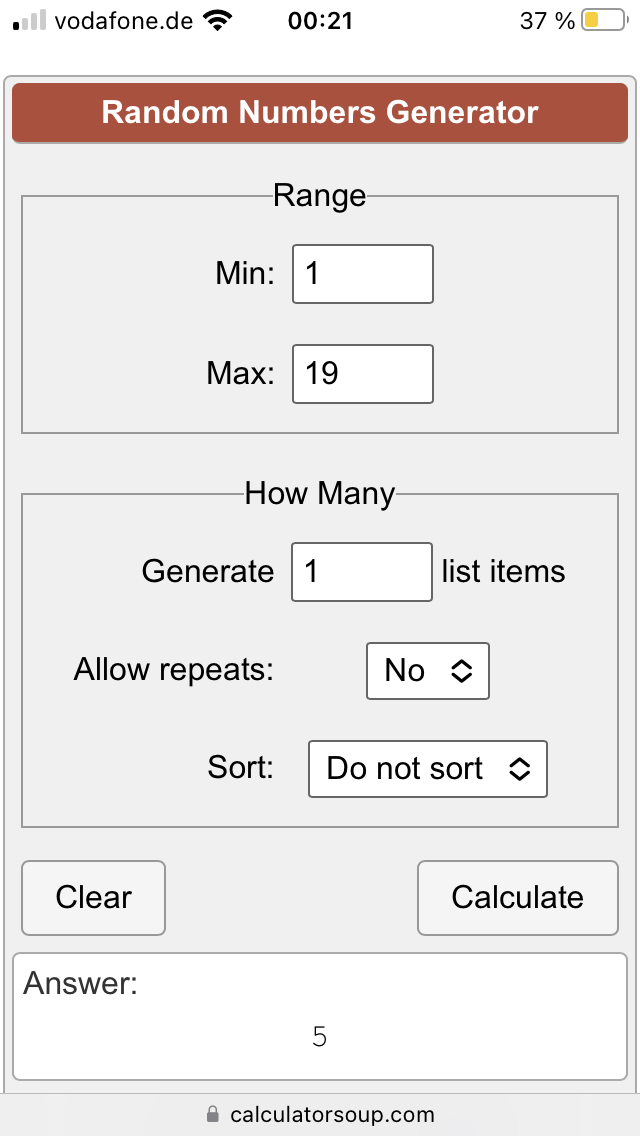
Task: Tap the 00:21 clock in status bar
Action: pos(320,21)
